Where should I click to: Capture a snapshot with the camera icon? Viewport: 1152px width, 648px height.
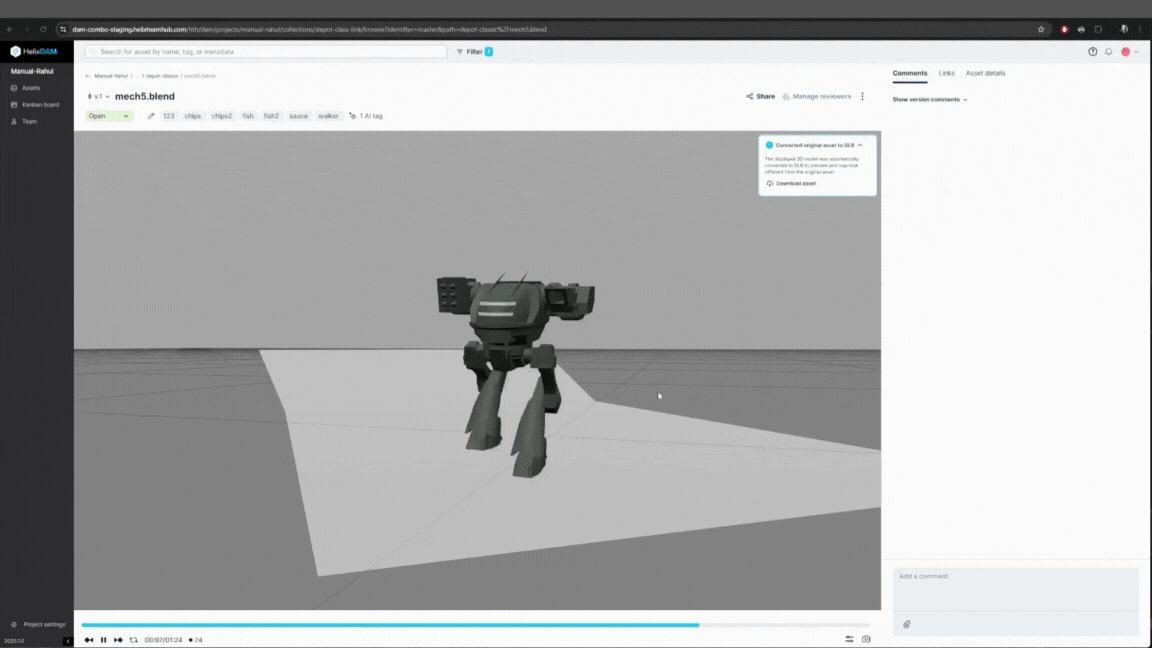[866, 640]
